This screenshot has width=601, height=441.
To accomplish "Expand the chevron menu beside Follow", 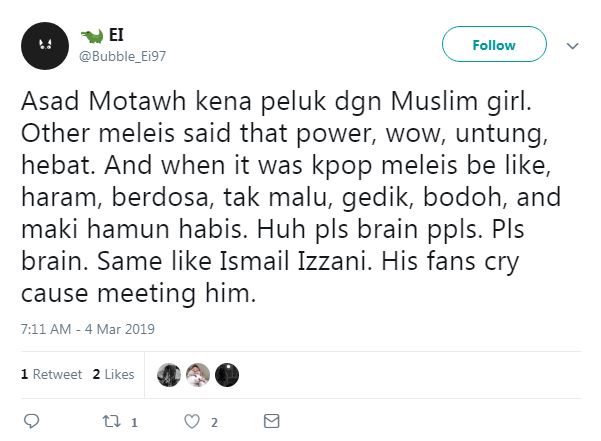I will coord(573,45).
